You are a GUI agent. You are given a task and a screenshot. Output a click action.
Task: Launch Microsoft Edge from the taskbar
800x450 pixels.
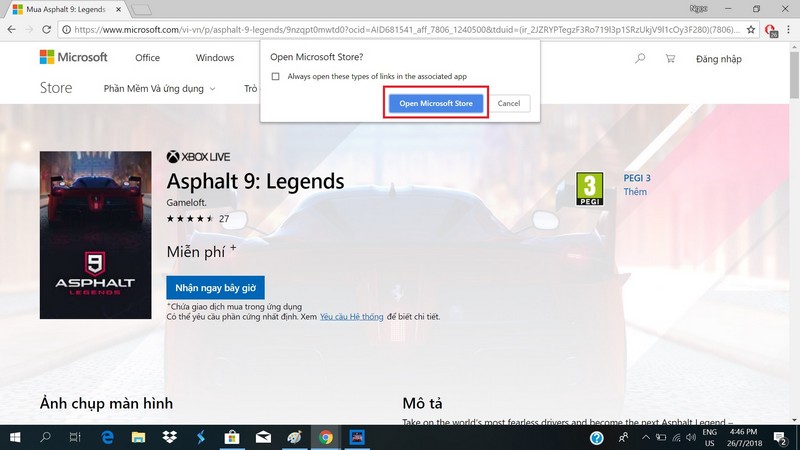[107, 437]
